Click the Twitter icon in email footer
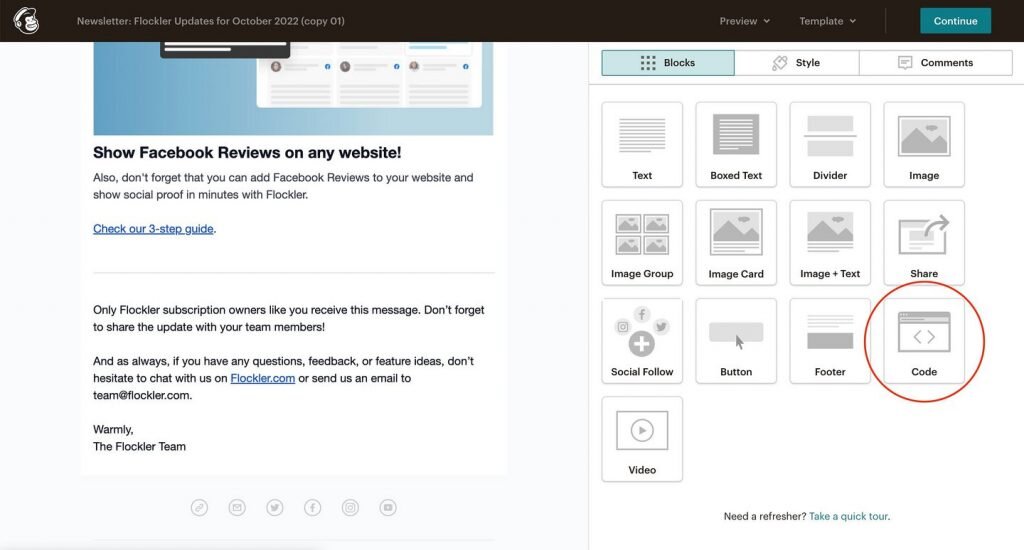Viewport: 1024px width, 550px height. [x=275, y=508]
